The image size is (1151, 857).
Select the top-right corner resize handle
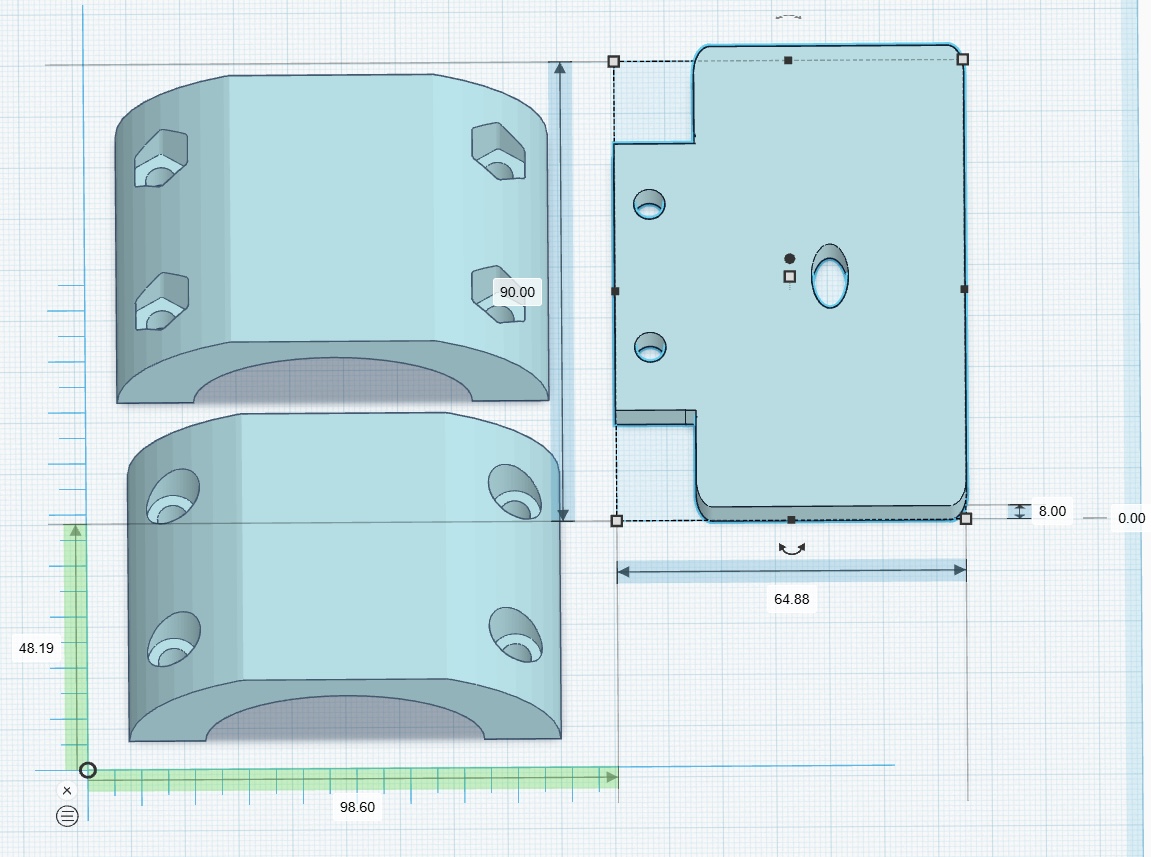(963, 59)
